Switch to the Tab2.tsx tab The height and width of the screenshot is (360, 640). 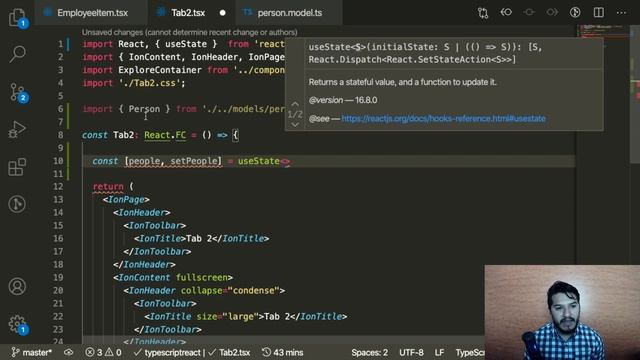coord(188,13)
